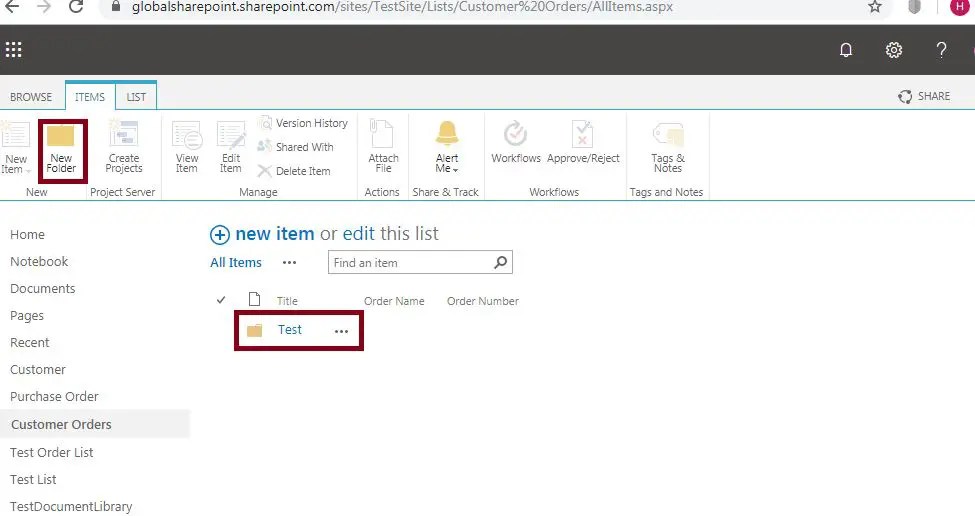Screen dimensions: 975x516
Task: Click Create Projects in the ribbon
Action: (124, 148)
